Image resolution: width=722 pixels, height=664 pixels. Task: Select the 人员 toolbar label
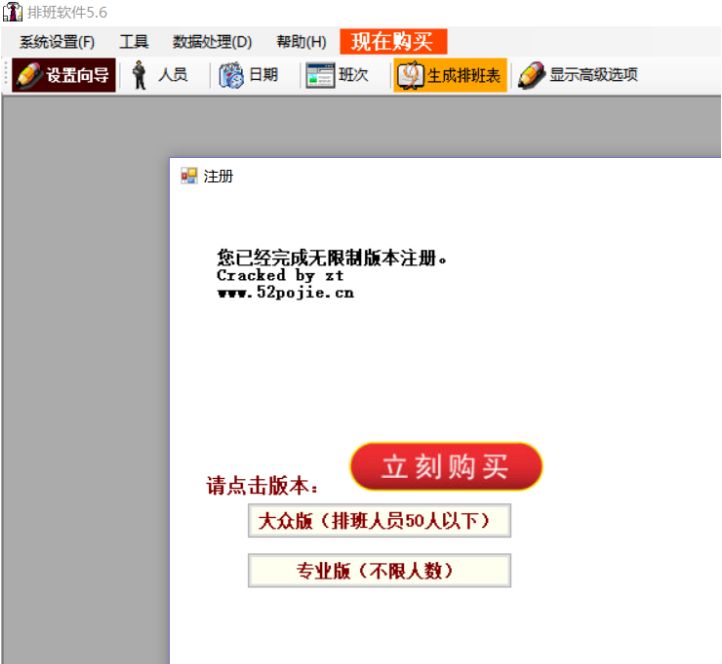tap(173, 75)
